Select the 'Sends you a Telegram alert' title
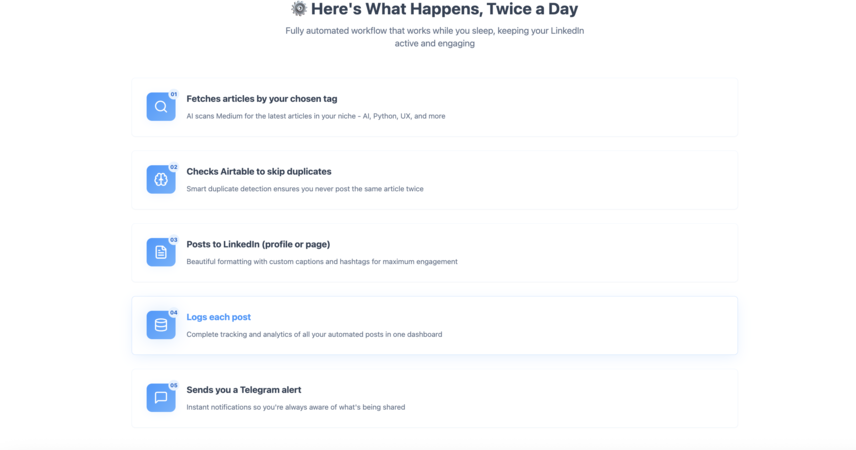 tap(243, 390)
